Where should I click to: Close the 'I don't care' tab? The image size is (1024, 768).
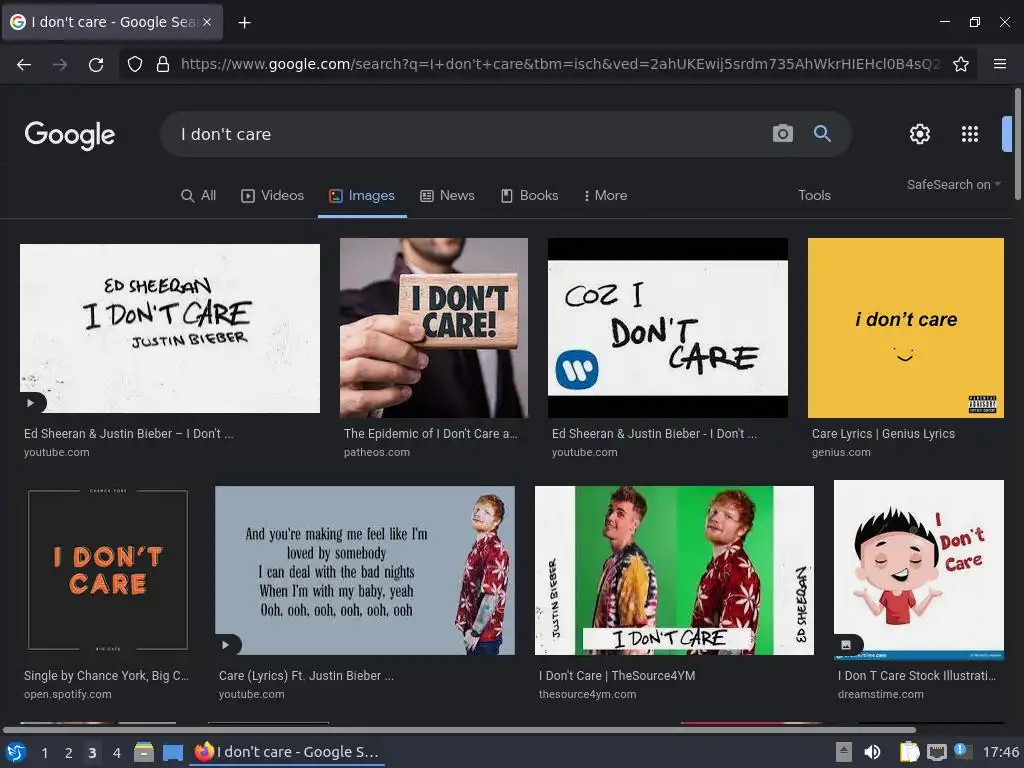click(x=207, y=22)
